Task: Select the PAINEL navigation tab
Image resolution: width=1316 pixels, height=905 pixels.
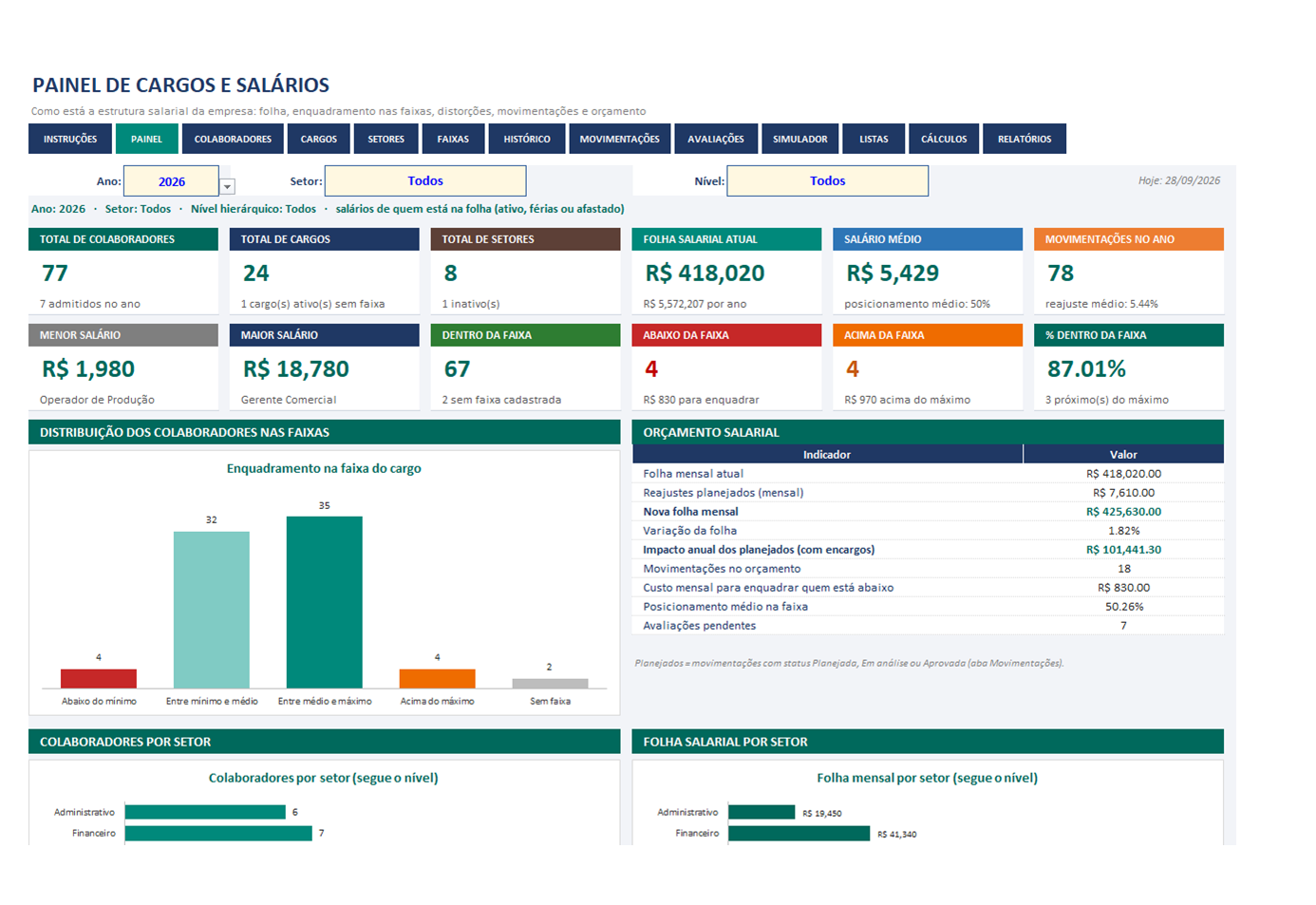Action: [x=146, y=139]
